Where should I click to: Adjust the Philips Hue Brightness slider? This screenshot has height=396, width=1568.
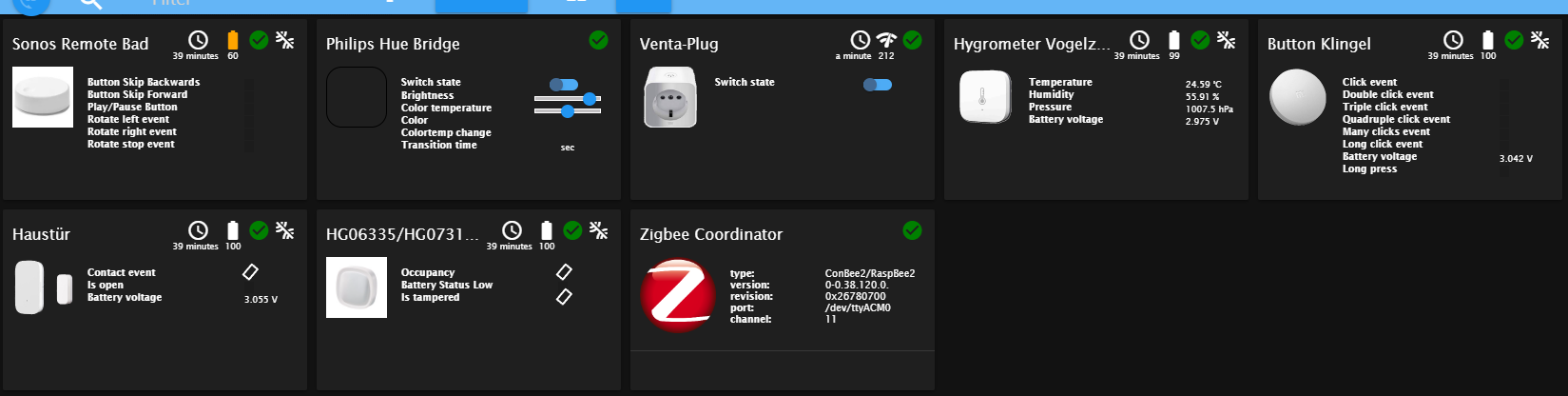click(x=568, y=99)
